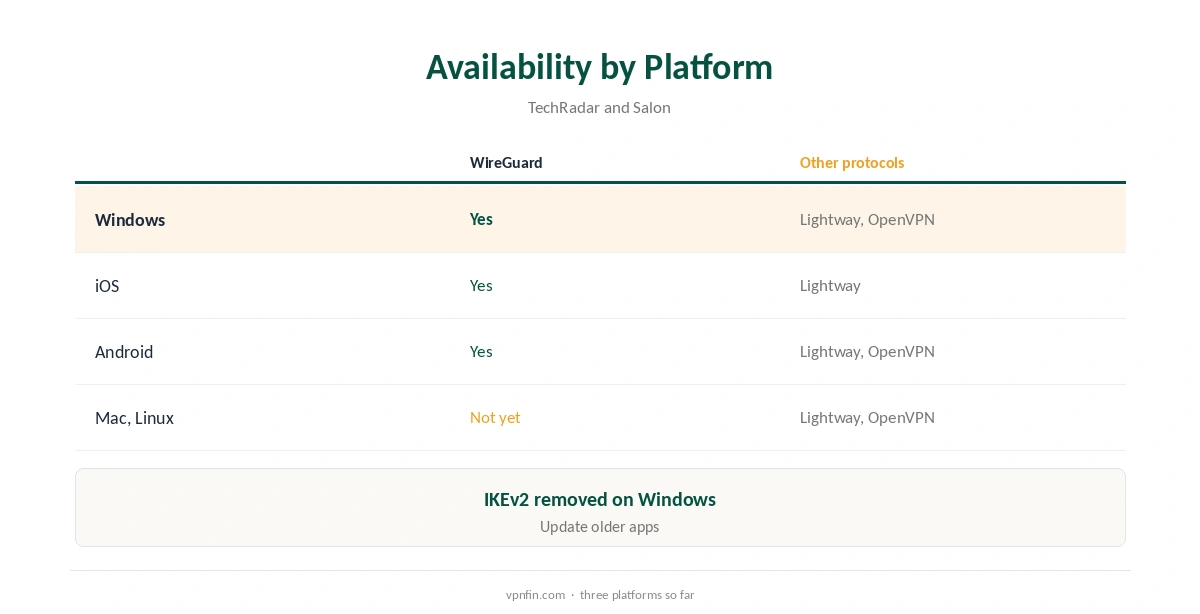This screenshot has height=614, width=1200.
Task: Select the 'TechRadar and Salon' subtitle
Action: coord(599,107)
